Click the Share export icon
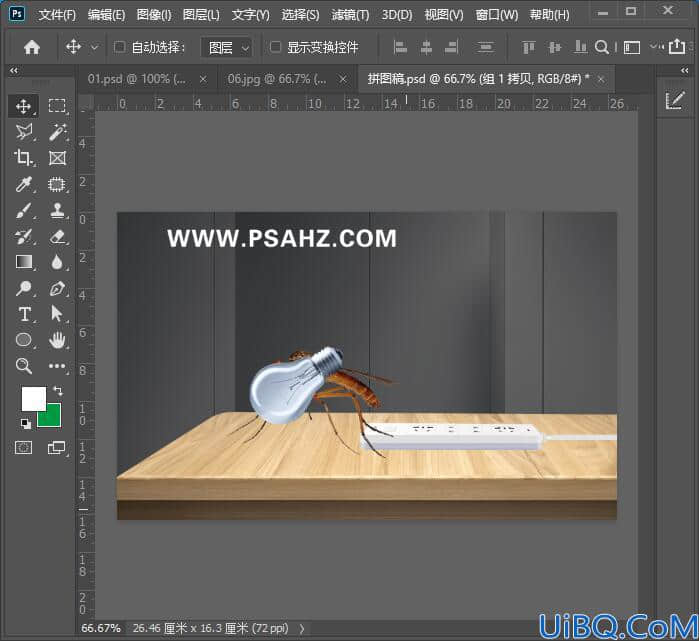 677,46
